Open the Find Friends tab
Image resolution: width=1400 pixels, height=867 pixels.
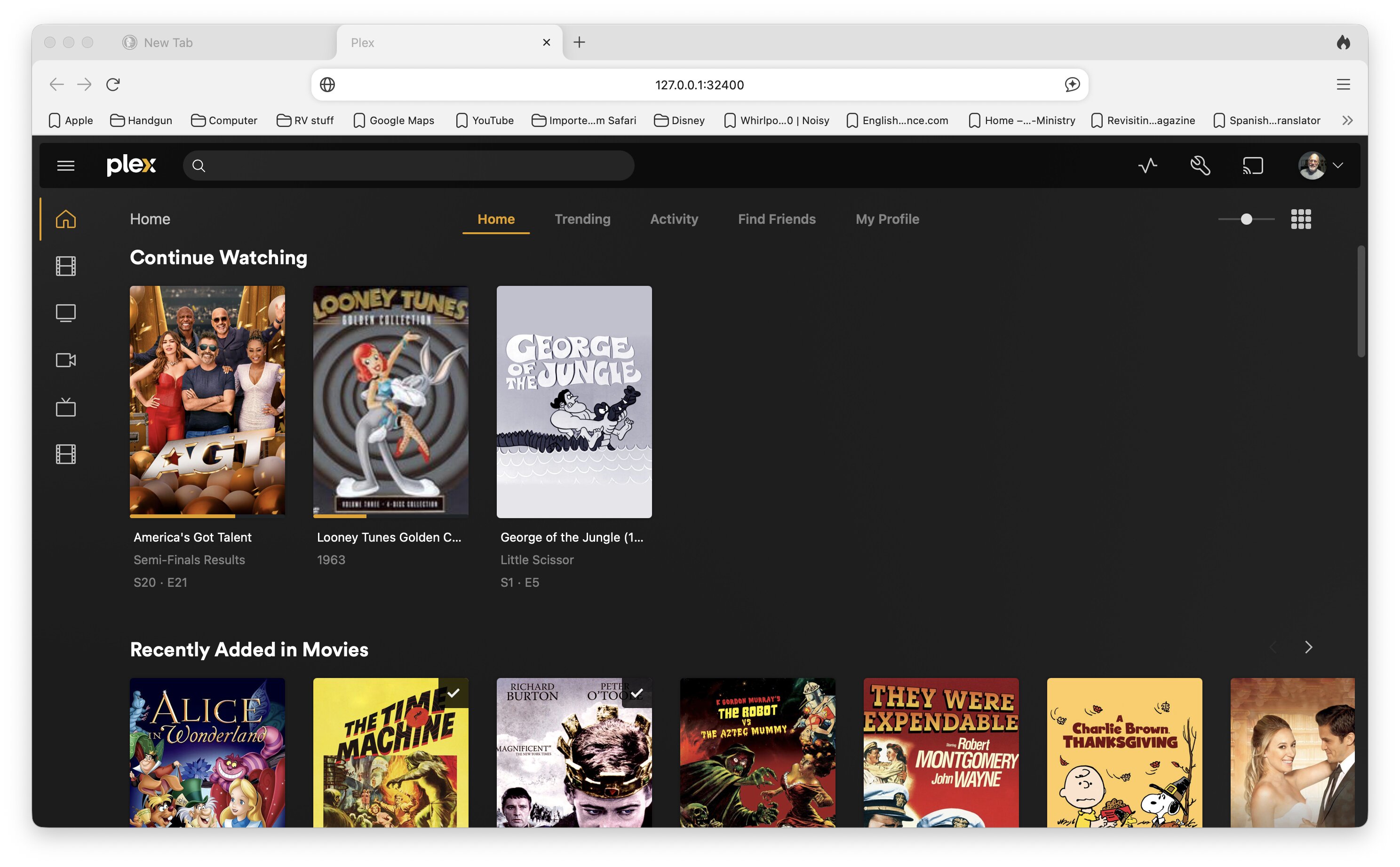[x=776, y=219]
